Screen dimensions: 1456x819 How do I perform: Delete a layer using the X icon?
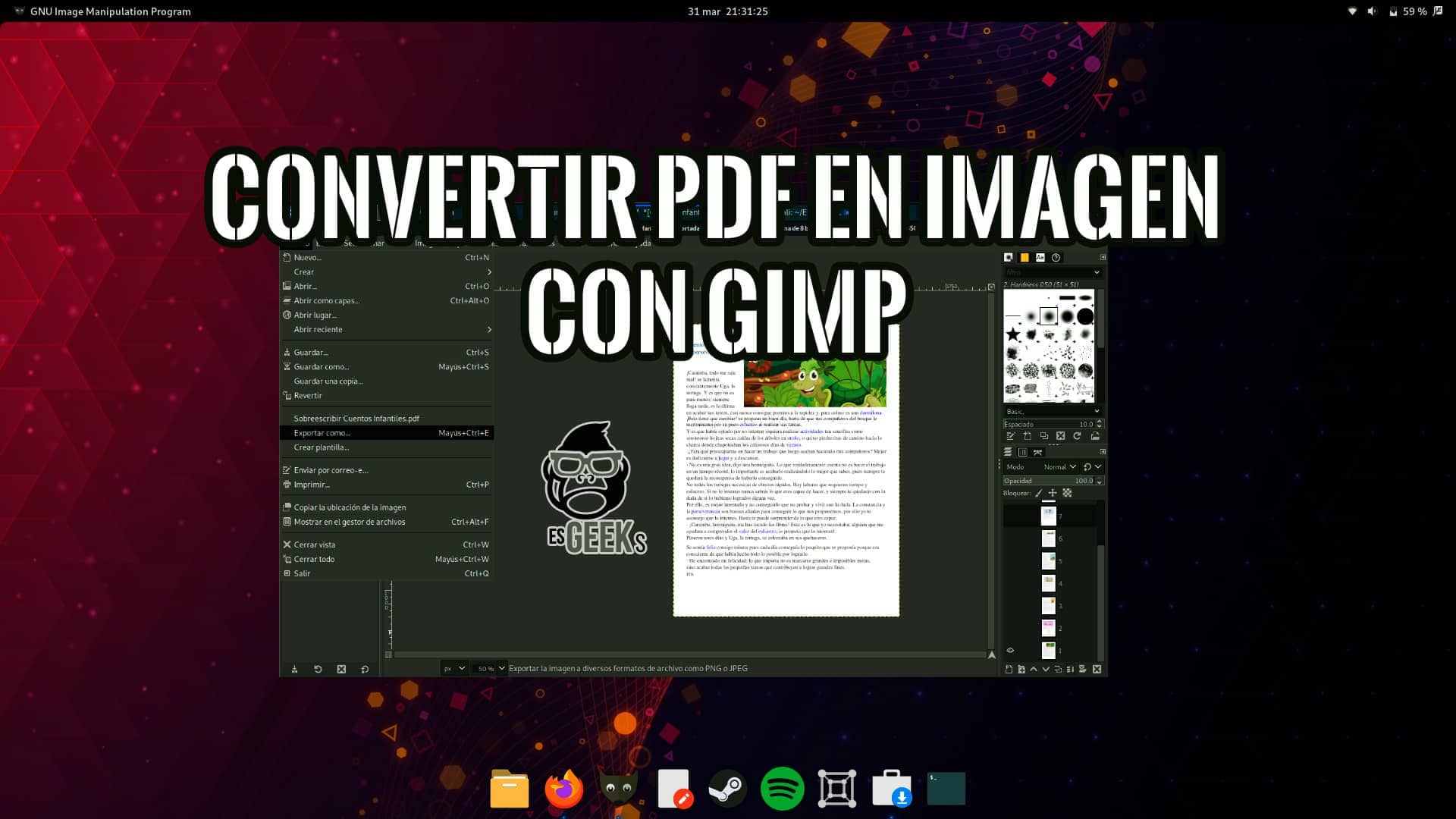click(x=1097, y=670)
